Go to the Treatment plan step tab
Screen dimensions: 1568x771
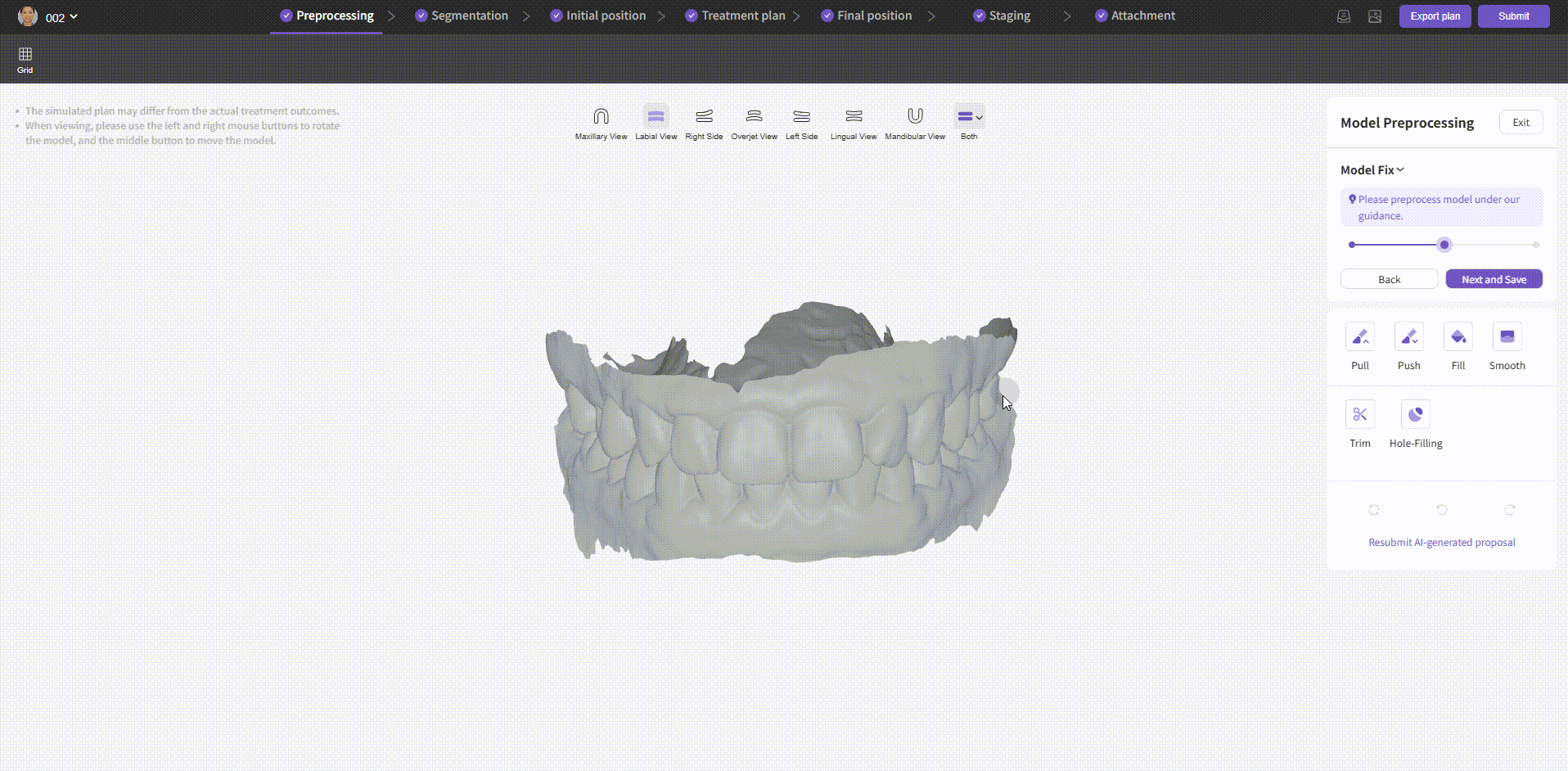[735, 16]
